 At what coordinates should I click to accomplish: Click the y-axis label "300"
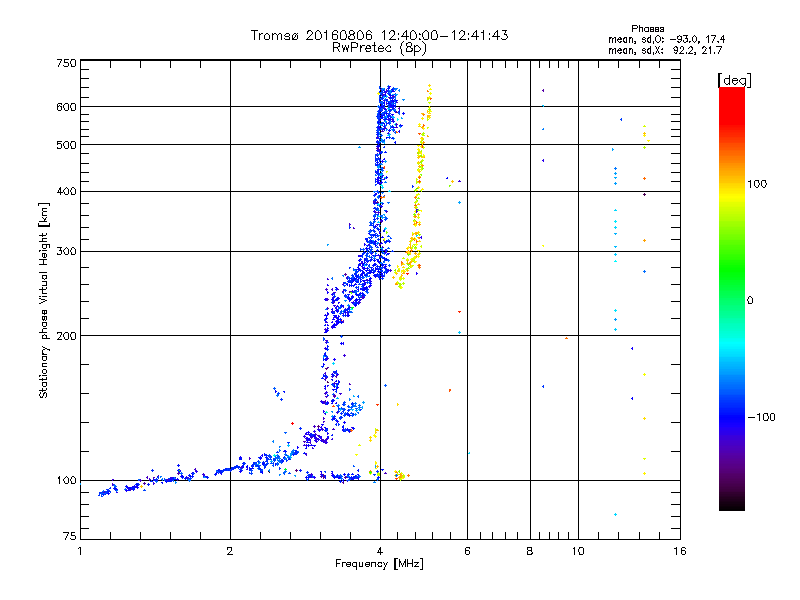pyautogui.click(x=66, y=251)
